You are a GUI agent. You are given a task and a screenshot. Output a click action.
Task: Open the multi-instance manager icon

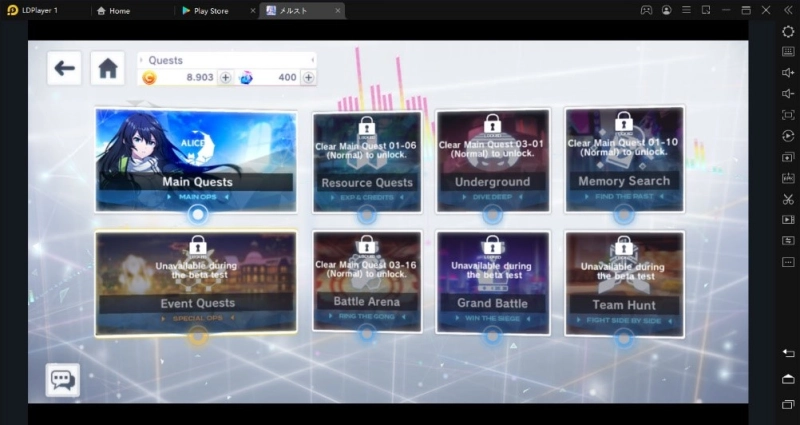click(x=788, y=157)
